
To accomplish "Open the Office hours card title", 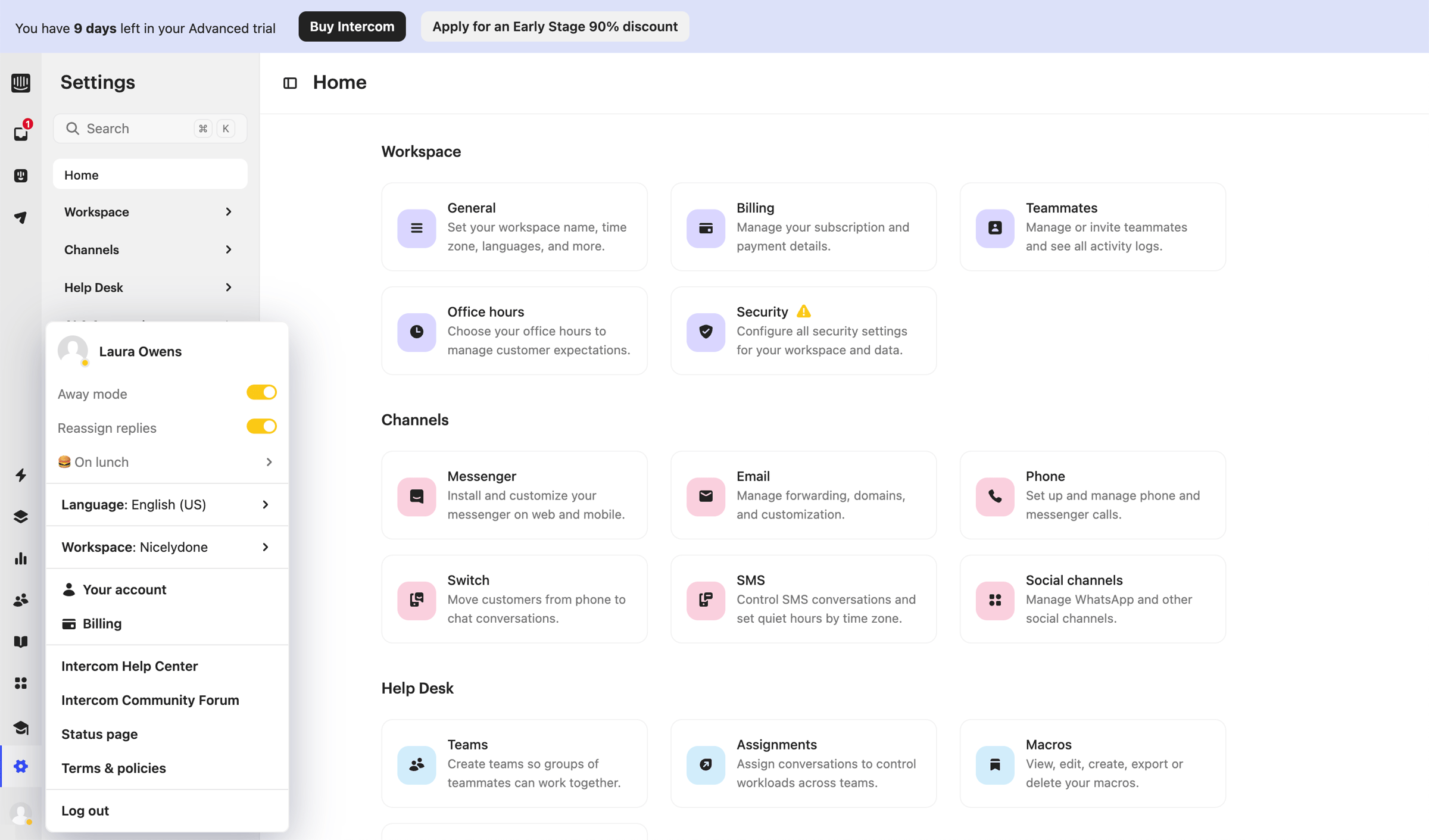I will pyautogui.click(x=486, y=311).
